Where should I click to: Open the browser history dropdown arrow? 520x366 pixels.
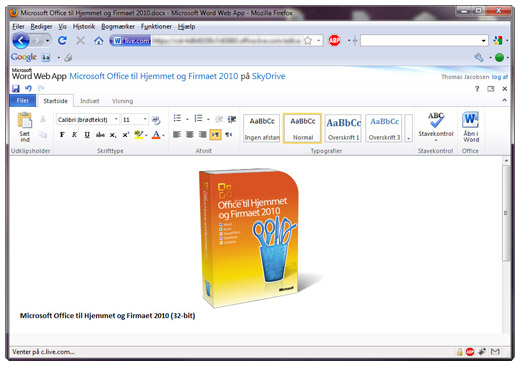[48, 41]
